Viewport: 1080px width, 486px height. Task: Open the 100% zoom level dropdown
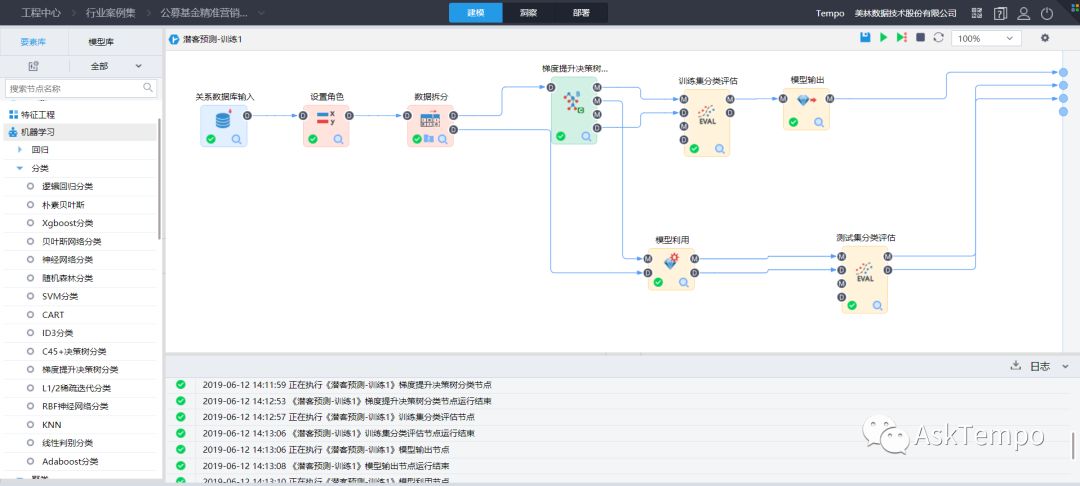coord(986,39)
